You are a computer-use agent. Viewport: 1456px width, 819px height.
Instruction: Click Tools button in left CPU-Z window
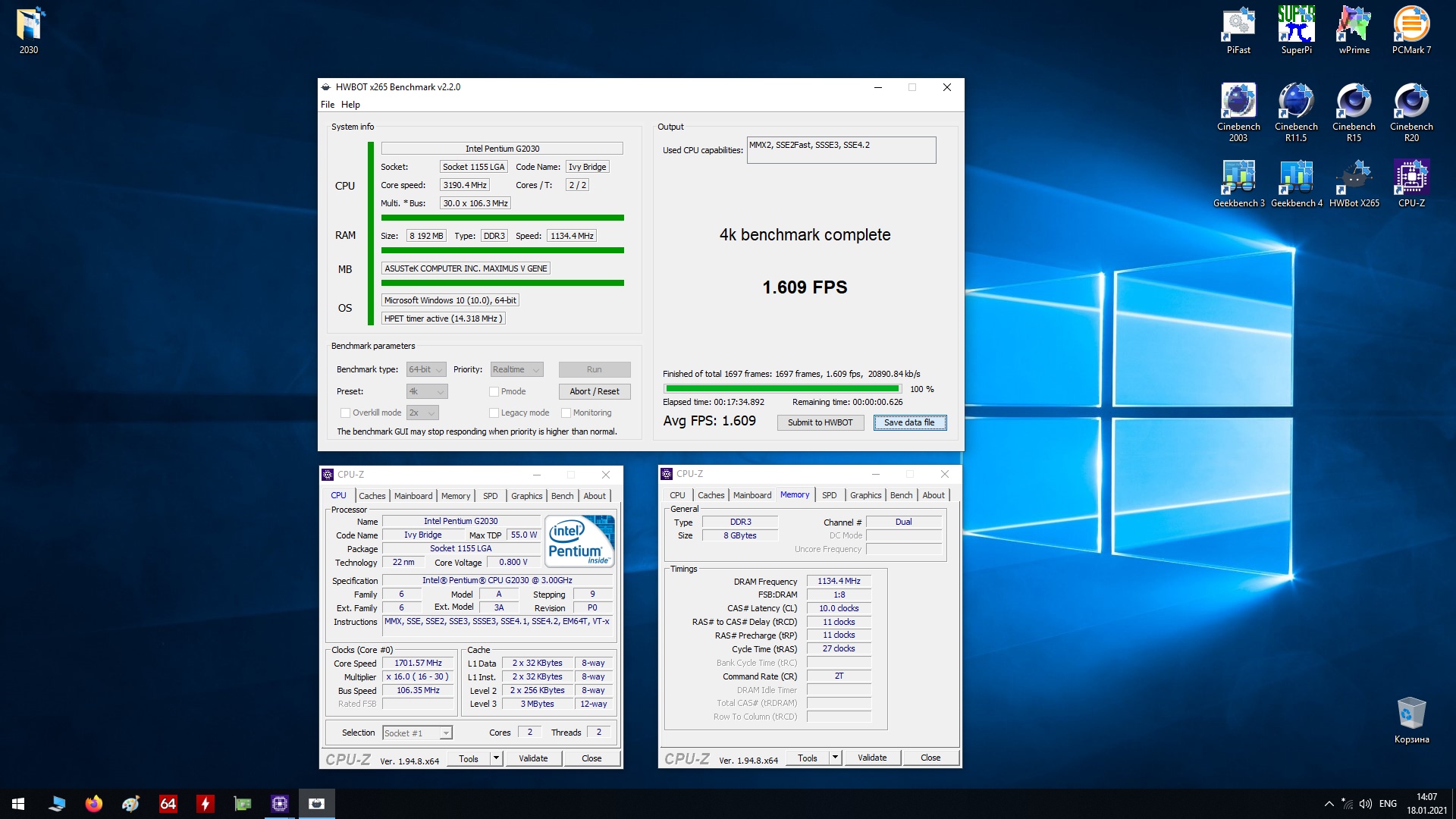pyautogui.click(x=469, y=758)
